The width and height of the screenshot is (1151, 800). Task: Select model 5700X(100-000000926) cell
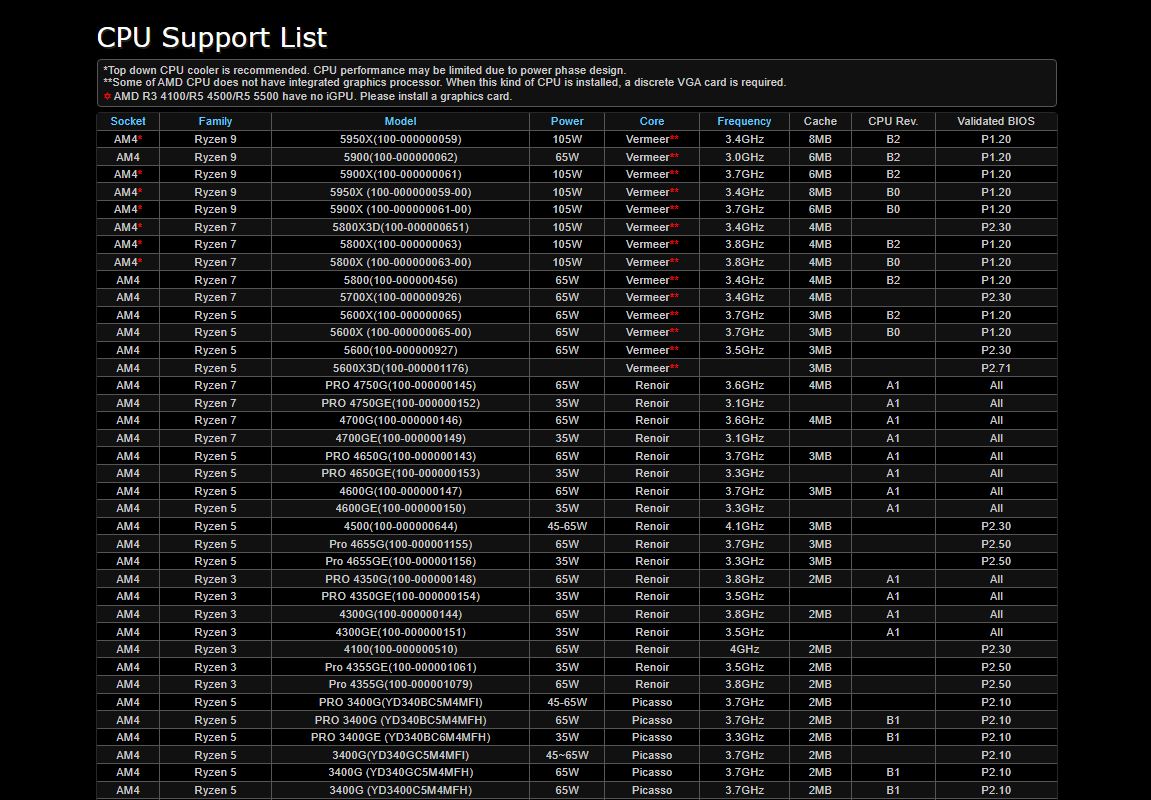tap(400, 297)
